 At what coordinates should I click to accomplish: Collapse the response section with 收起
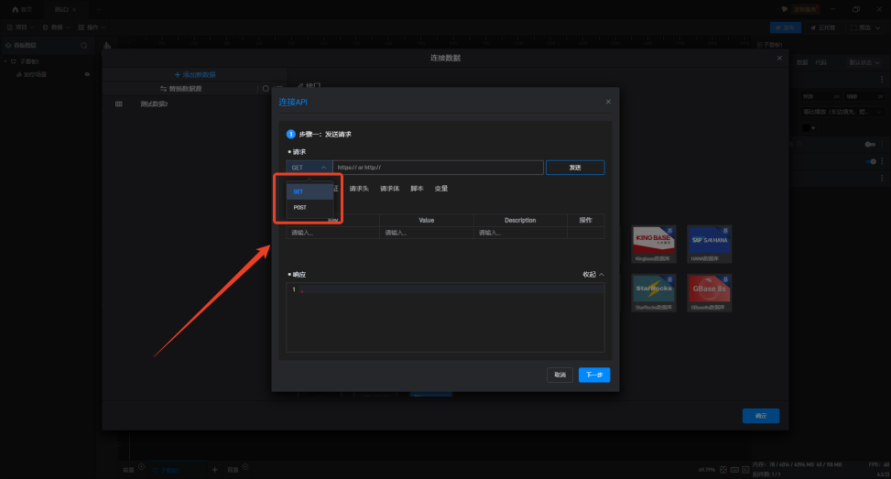tap(594, 274)
